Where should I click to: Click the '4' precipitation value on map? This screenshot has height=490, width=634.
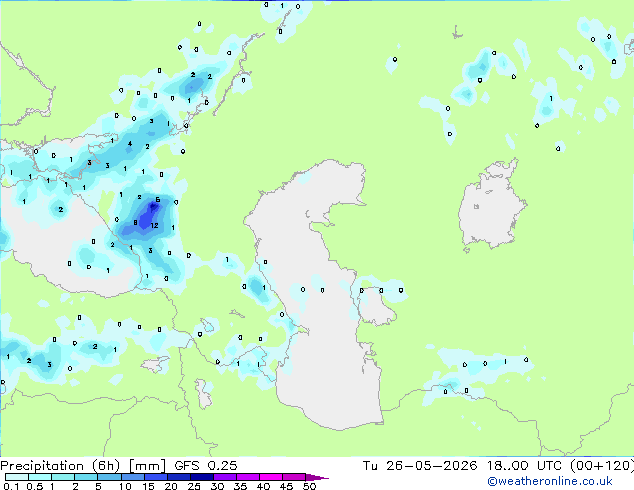pos(130,144)
